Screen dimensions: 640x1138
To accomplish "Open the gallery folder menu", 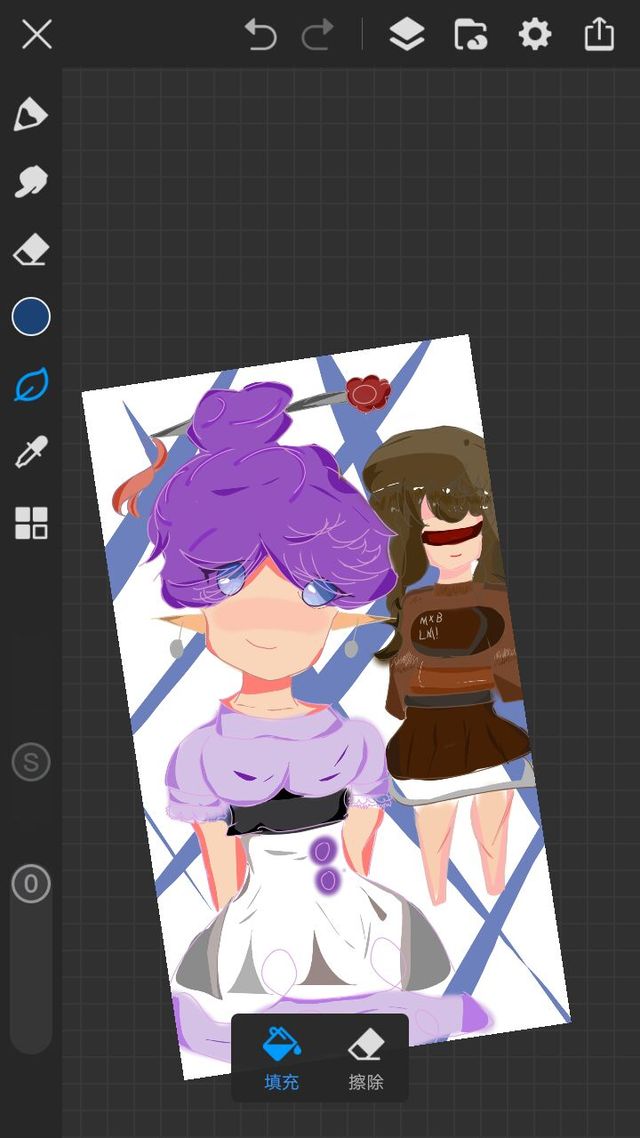I will pos(470,35).
